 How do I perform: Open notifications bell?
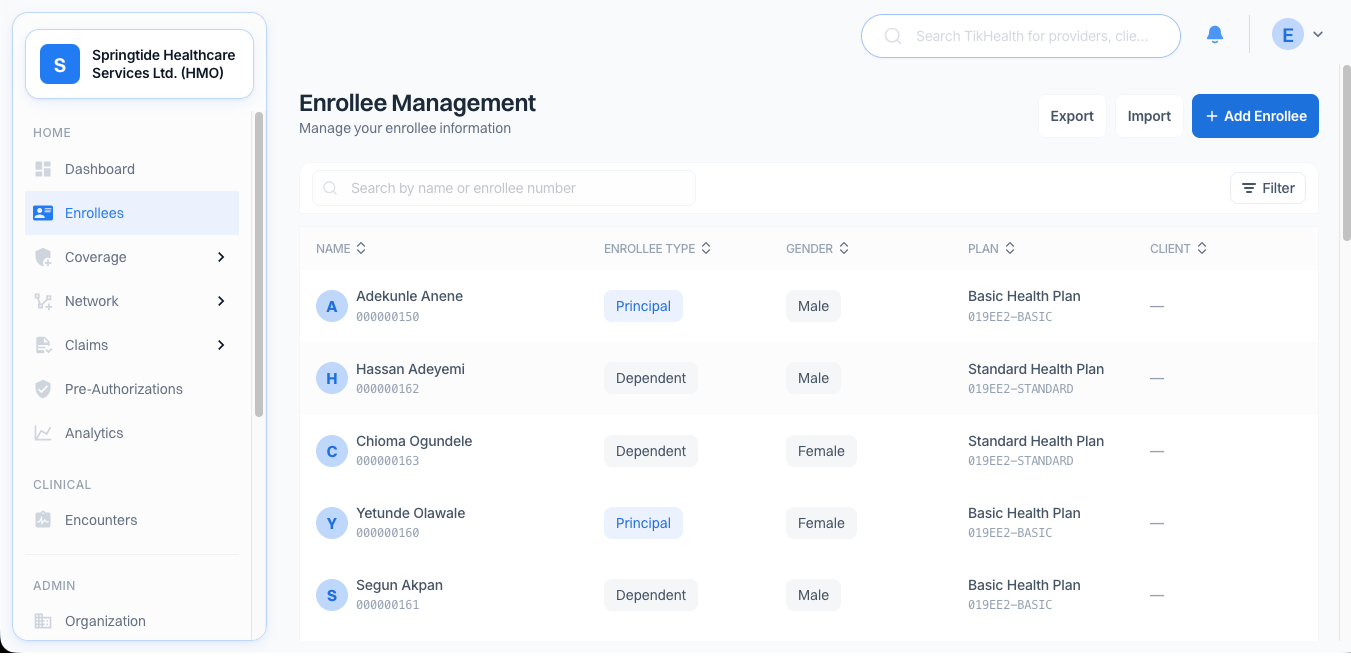(x=1215, y=35)
